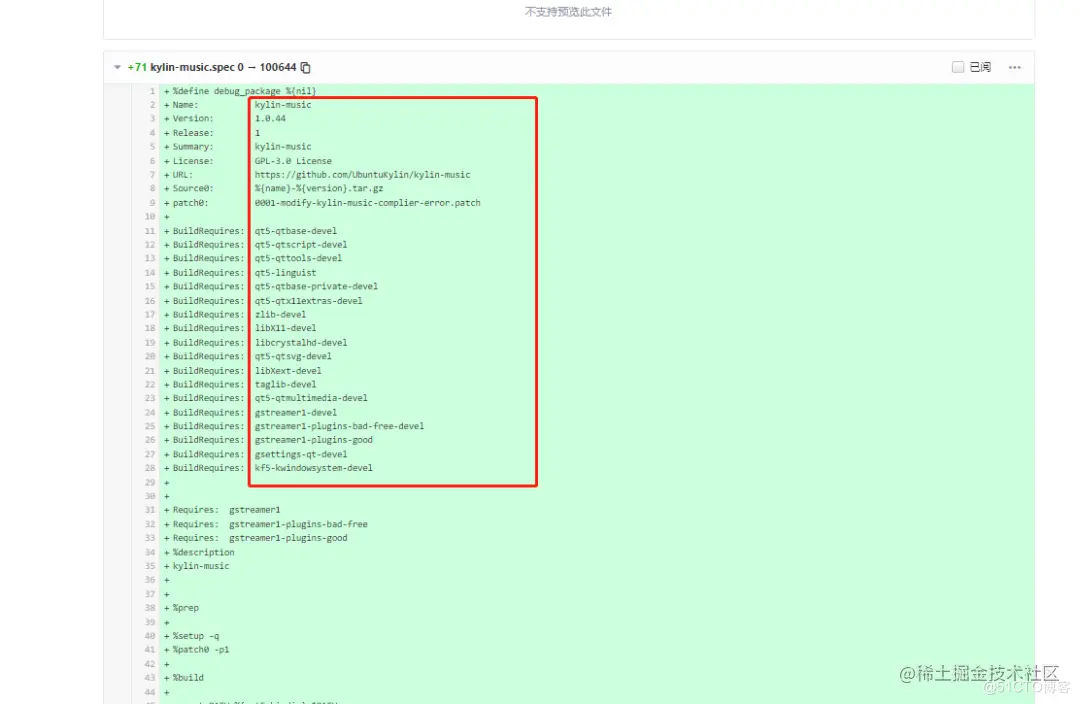Click the gsettings-qt-devel line
This screenshot has width=1080, height=704.
[255, 455]
